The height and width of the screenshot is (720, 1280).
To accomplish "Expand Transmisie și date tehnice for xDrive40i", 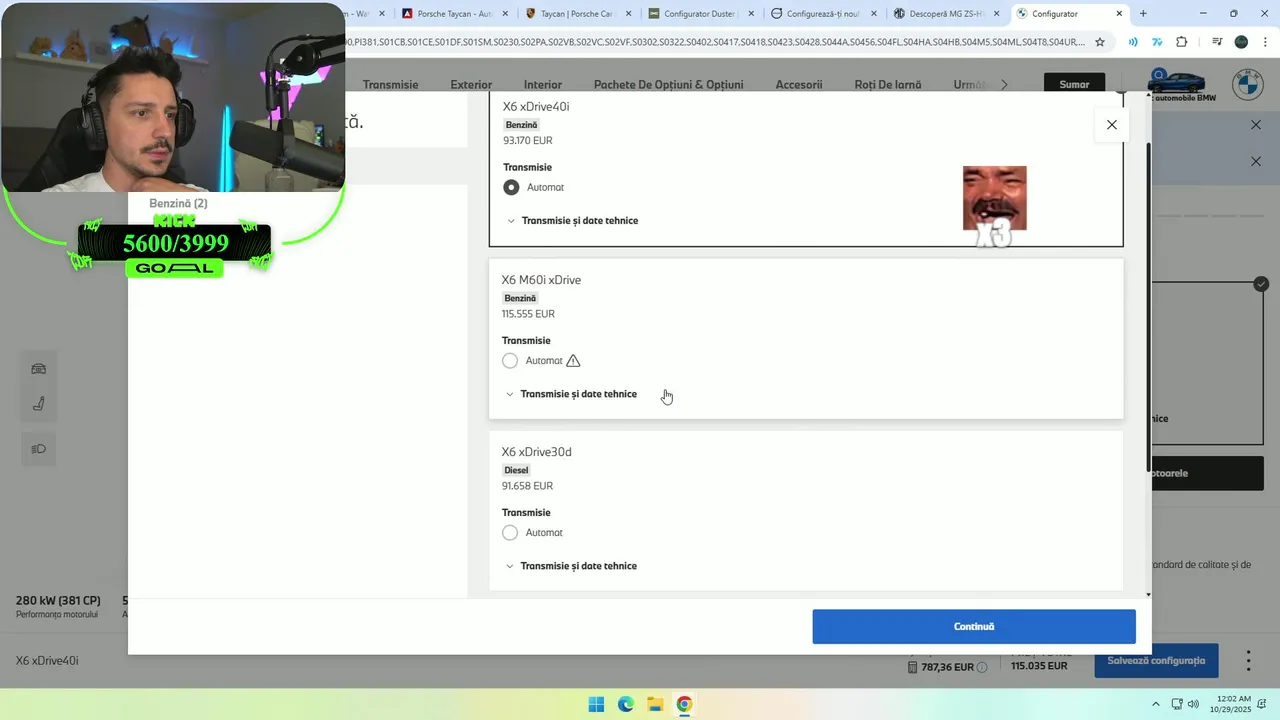I will pyautogui.click(x=572, y=221).
